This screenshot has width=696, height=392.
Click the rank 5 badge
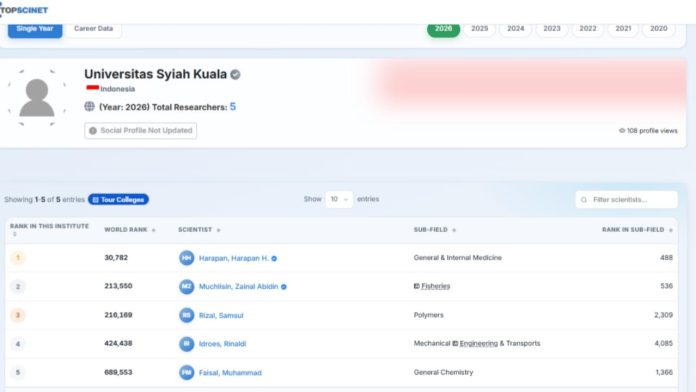pos(18,372)
